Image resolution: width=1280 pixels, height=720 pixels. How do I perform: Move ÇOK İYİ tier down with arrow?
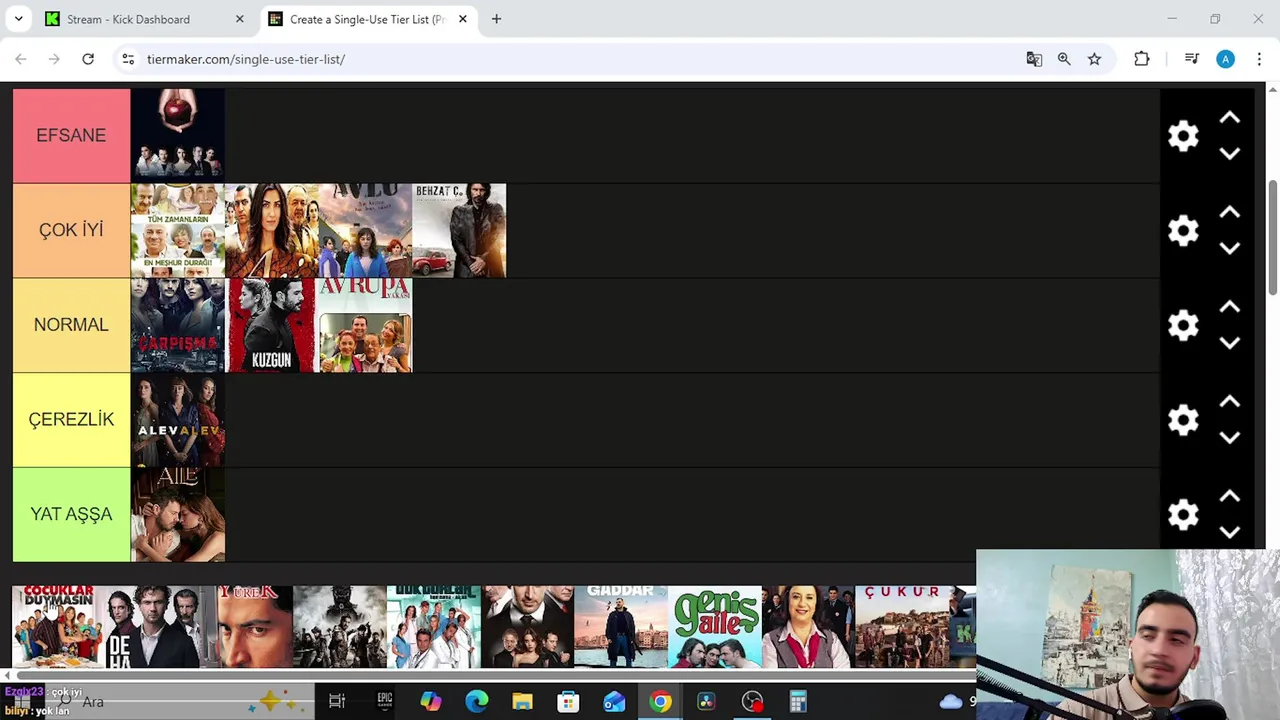(1230, 248)
